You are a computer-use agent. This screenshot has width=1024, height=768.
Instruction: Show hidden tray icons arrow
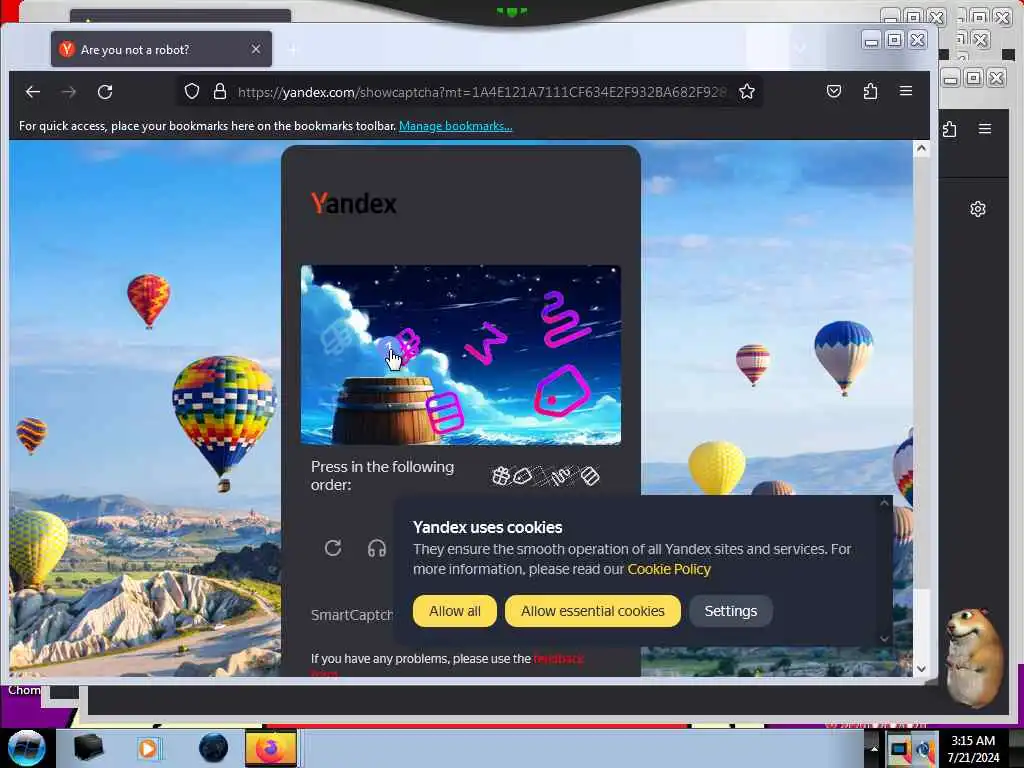pyautogui.click(x=874, y=749)
